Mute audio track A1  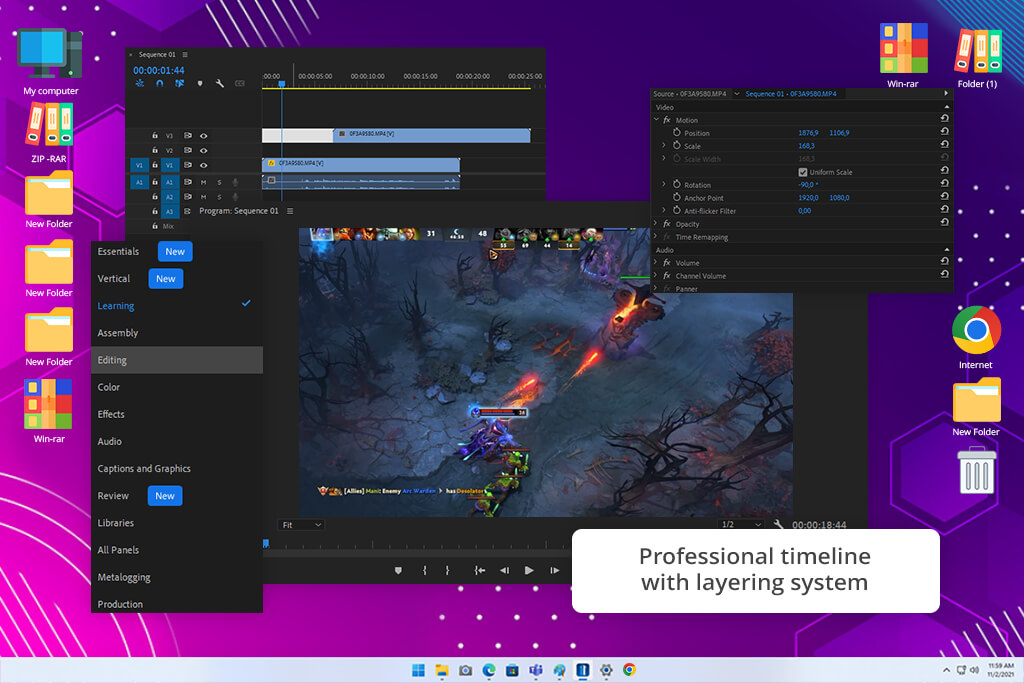click(x=203, y=183)
